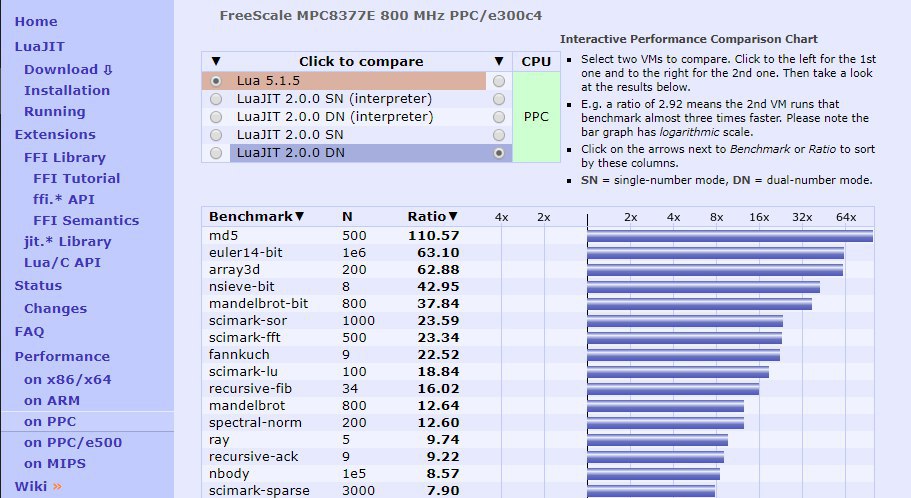Click the md5 benchmark name
911x498 pixels.
click(x=224, y=235)
